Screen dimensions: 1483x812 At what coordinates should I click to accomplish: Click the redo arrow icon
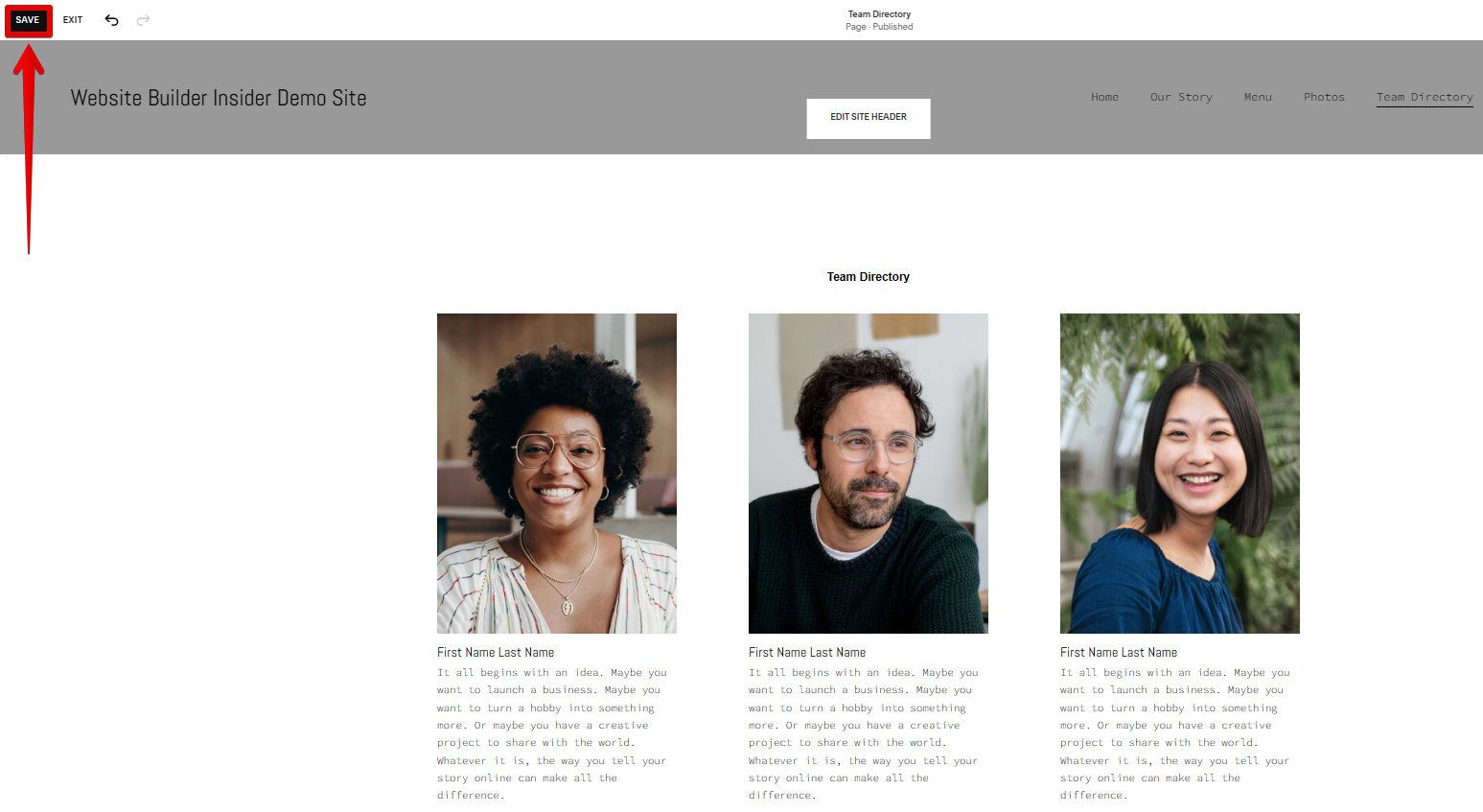point(143,20)
